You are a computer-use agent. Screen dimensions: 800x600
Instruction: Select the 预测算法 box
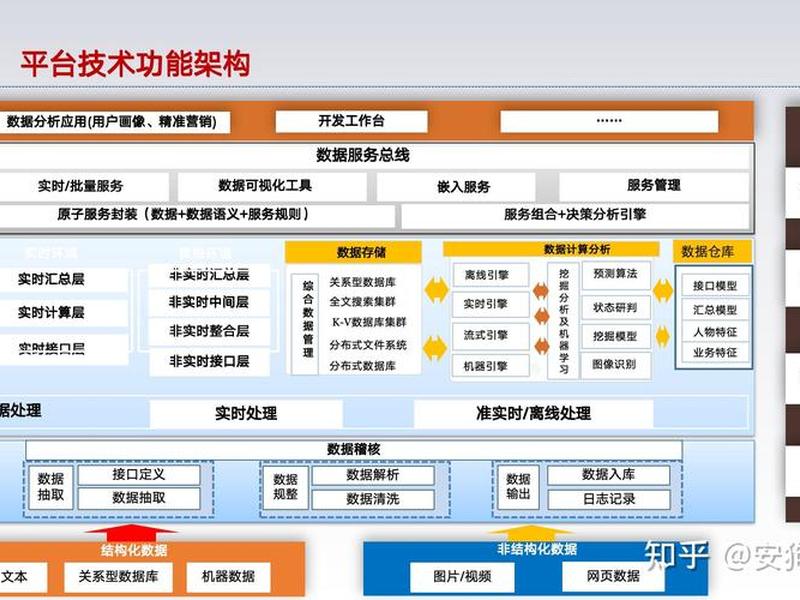(615, 275)
